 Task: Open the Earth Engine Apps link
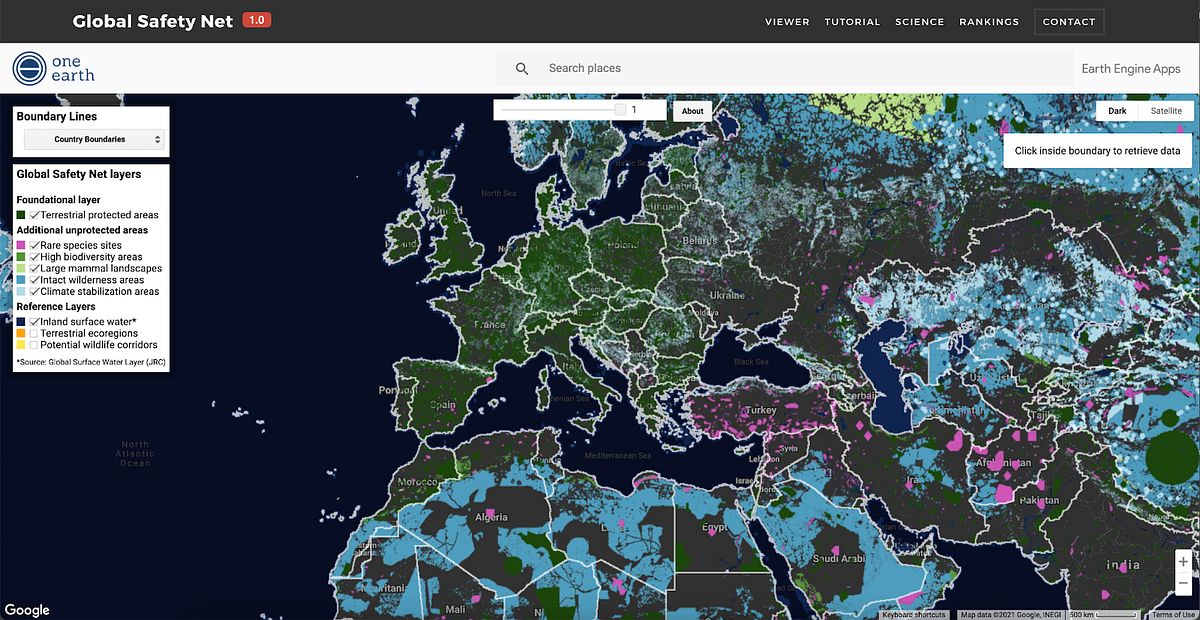click(1132, 68)
